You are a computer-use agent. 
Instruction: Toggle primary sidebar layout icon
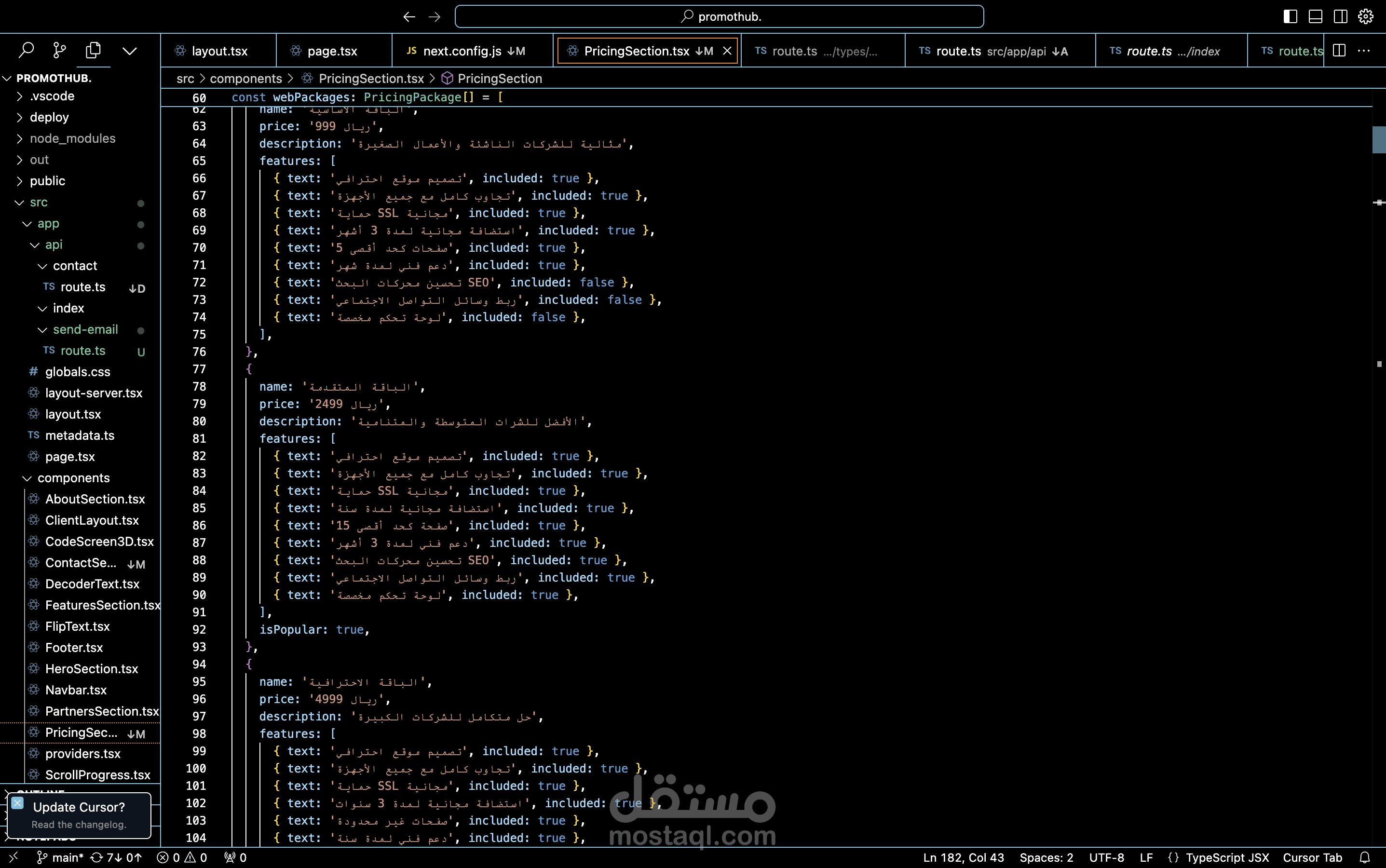tap(1290, 17)
